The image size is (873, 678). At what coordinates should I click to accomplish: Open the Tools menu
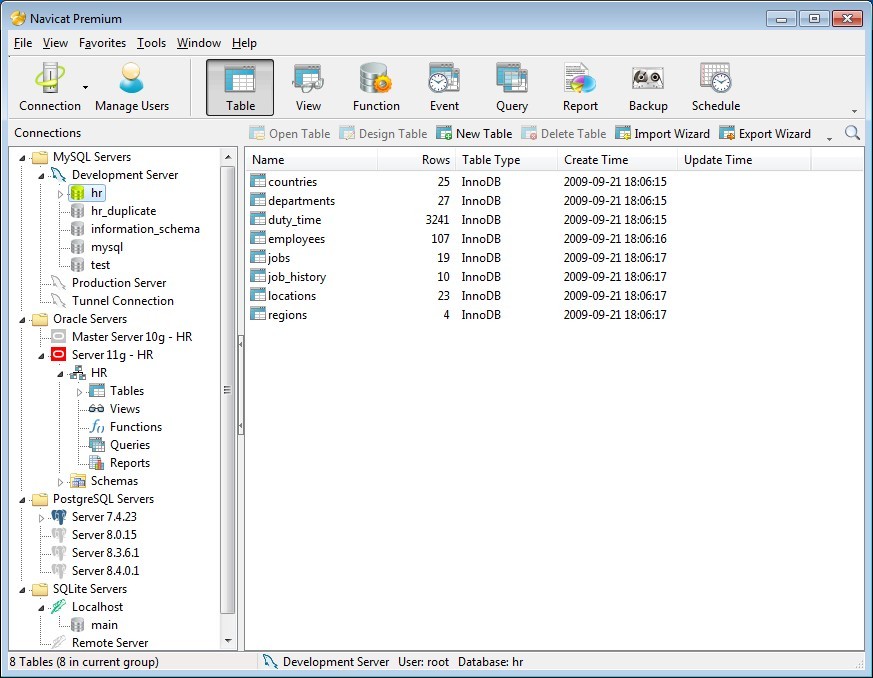[151, 43]
